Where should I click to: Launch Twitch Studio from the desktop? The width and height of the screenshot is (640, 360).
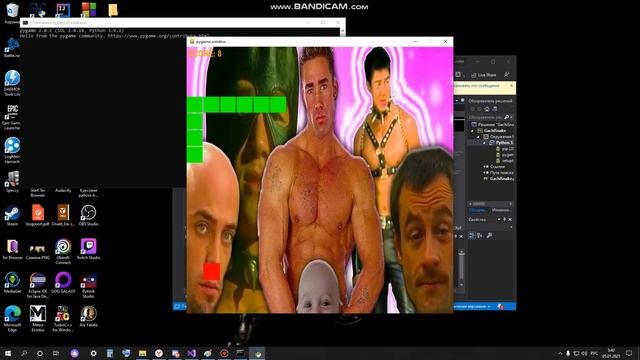pos(88,249)
